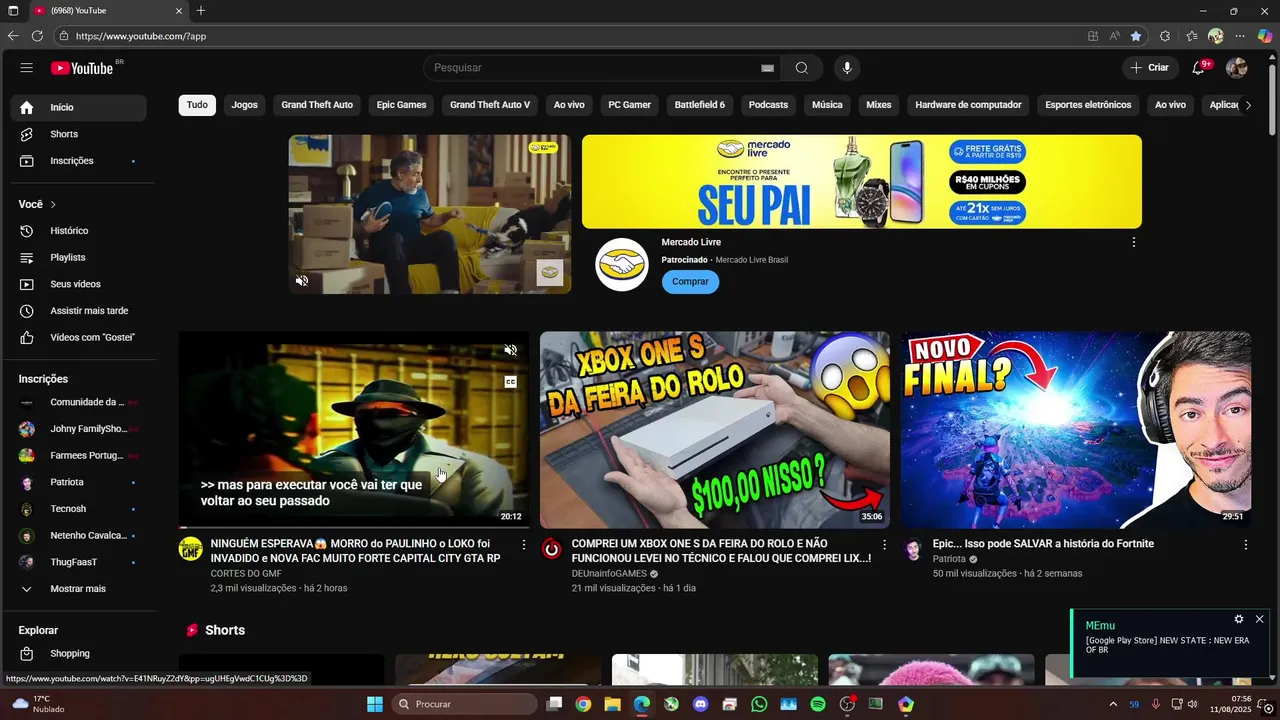Unmute the Mercado Livre ad video
This screenshot has width=1280, height=720.
(302, 281)
